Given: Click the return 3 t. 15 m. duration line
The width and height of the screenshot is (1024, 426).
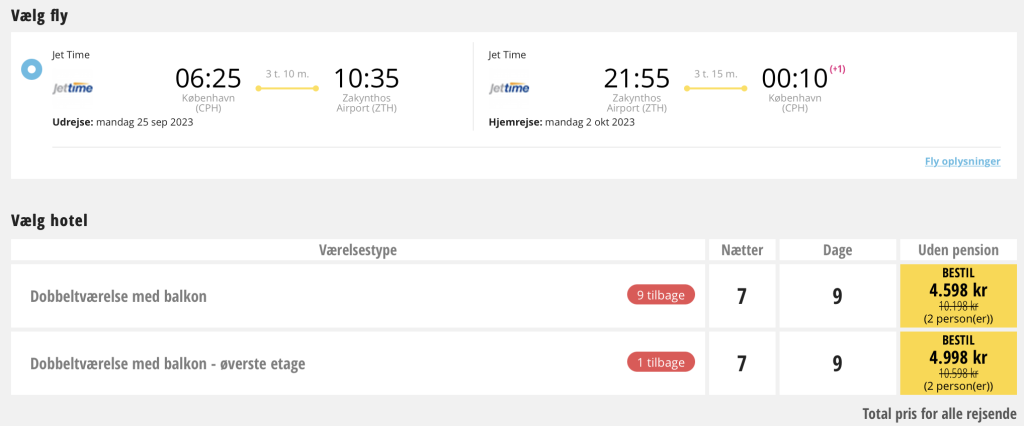Looking at the screenshot, I should 716,88.
